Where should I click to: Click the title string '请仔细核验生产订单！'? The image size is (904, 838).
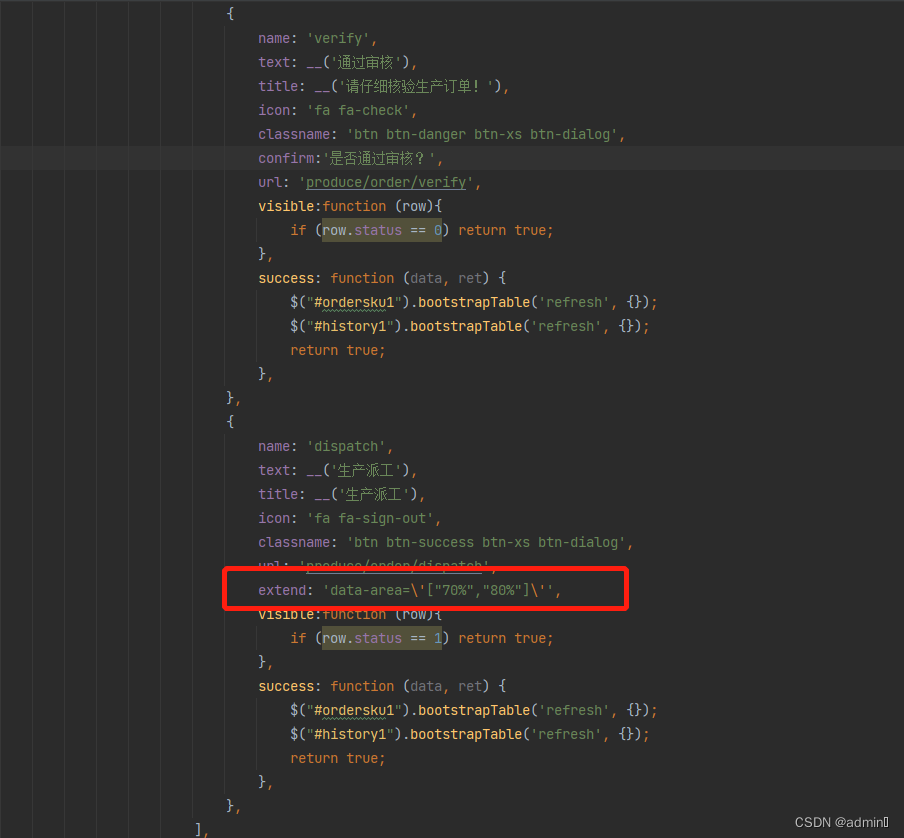click(416, 86)
